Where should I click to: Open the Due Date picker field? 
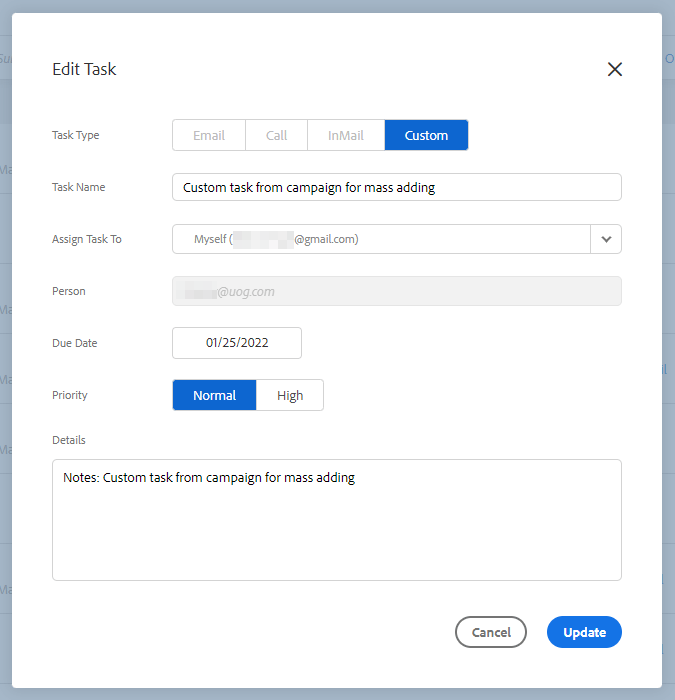coord(237,343)
